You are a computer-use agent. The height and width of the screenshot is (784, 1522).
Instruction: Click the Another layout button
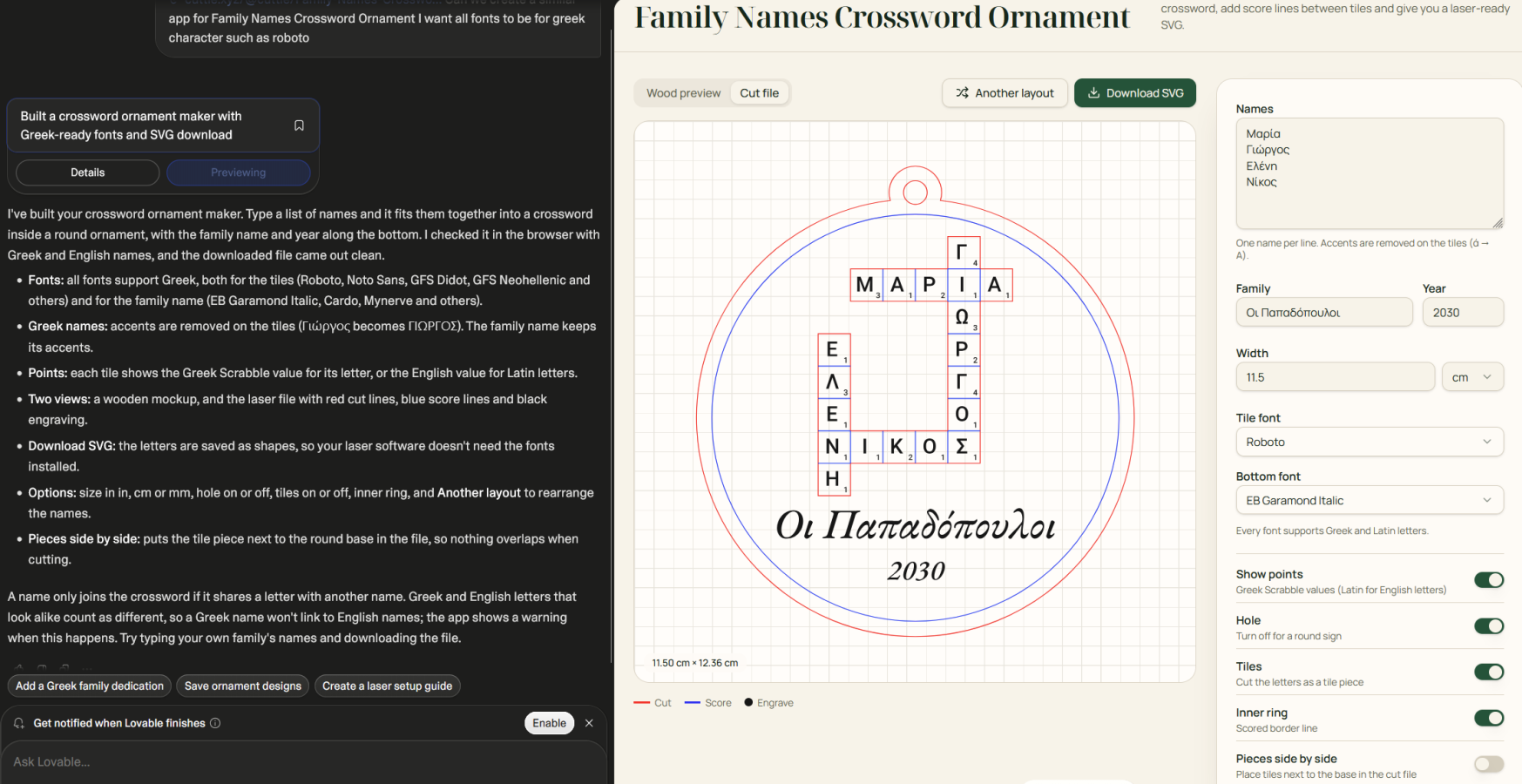pyautogui.click(x=1005, y=93)
